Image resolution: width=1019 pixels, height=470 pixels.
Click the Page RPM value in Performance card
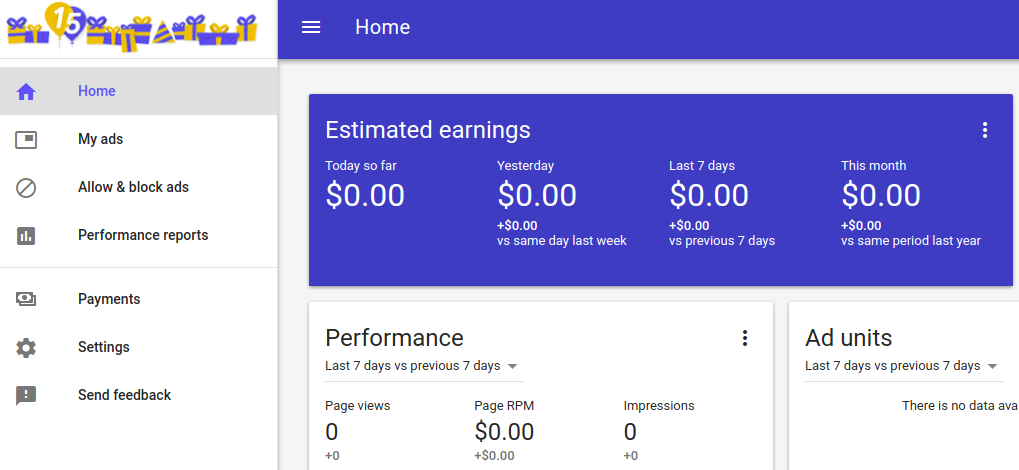[504, 432]
